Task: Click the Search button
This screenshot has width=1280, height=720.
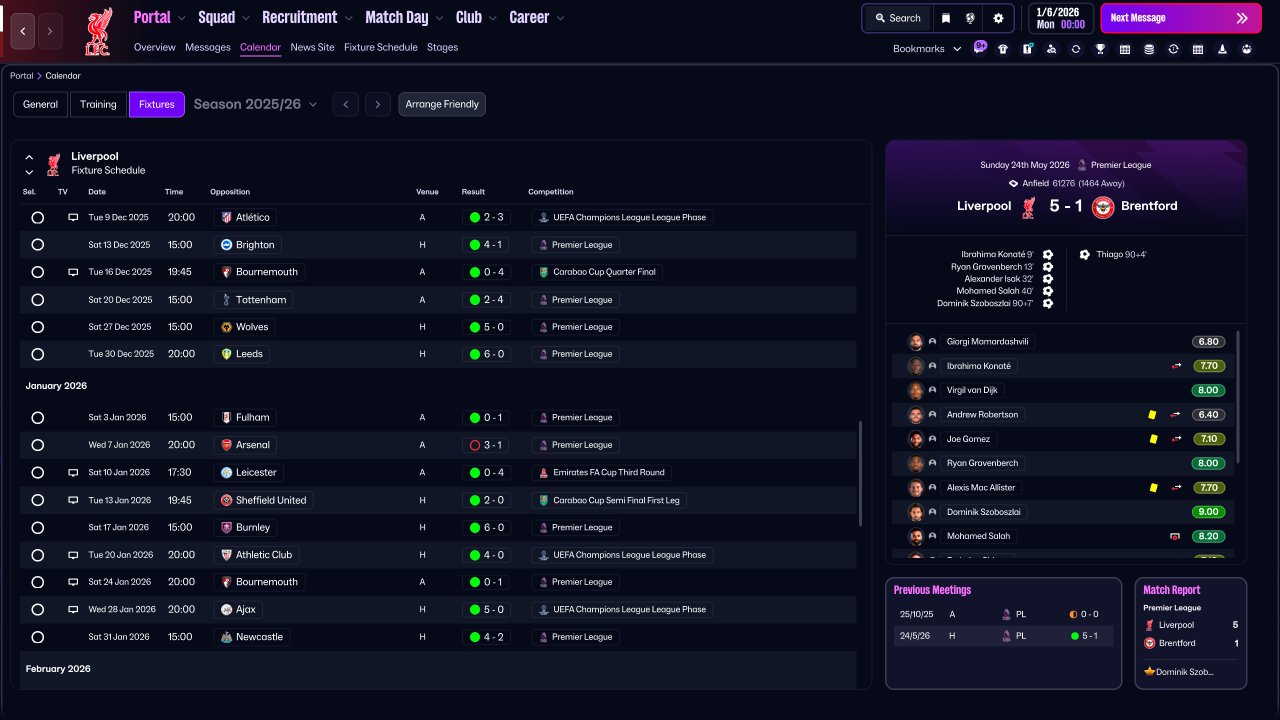Action: [x=897, y=18]
